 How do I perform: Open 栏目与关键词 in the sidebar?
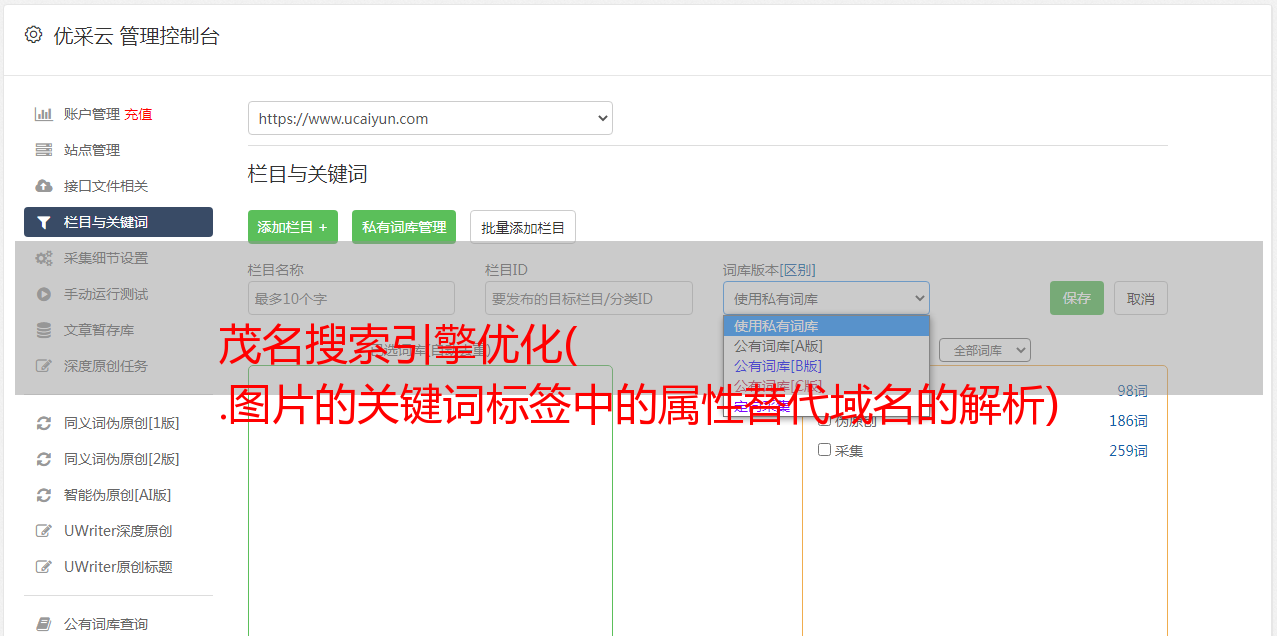coord(118,222)
